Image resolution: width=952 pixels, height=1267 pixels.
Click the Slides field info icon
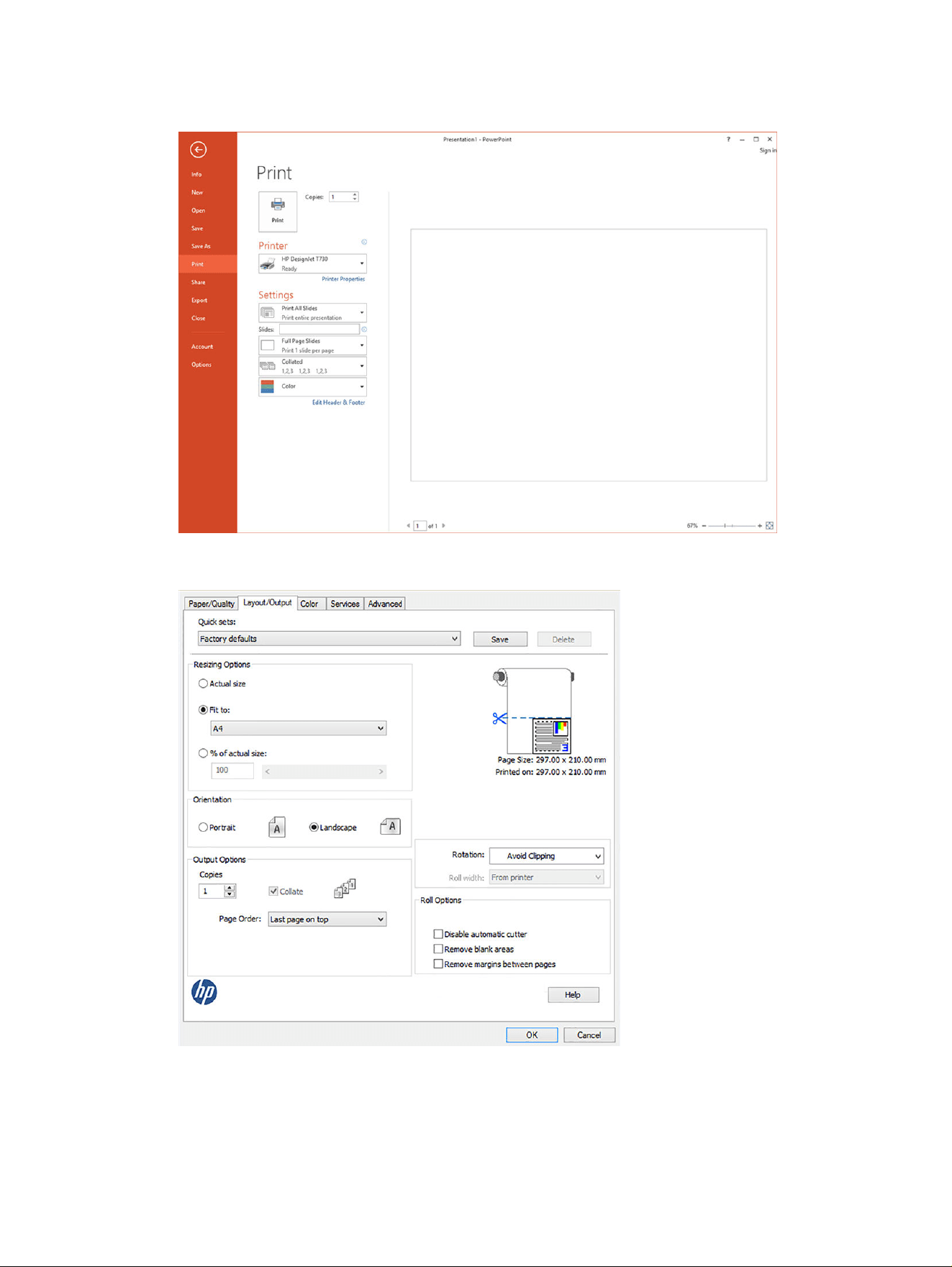(x=364, y=330)
